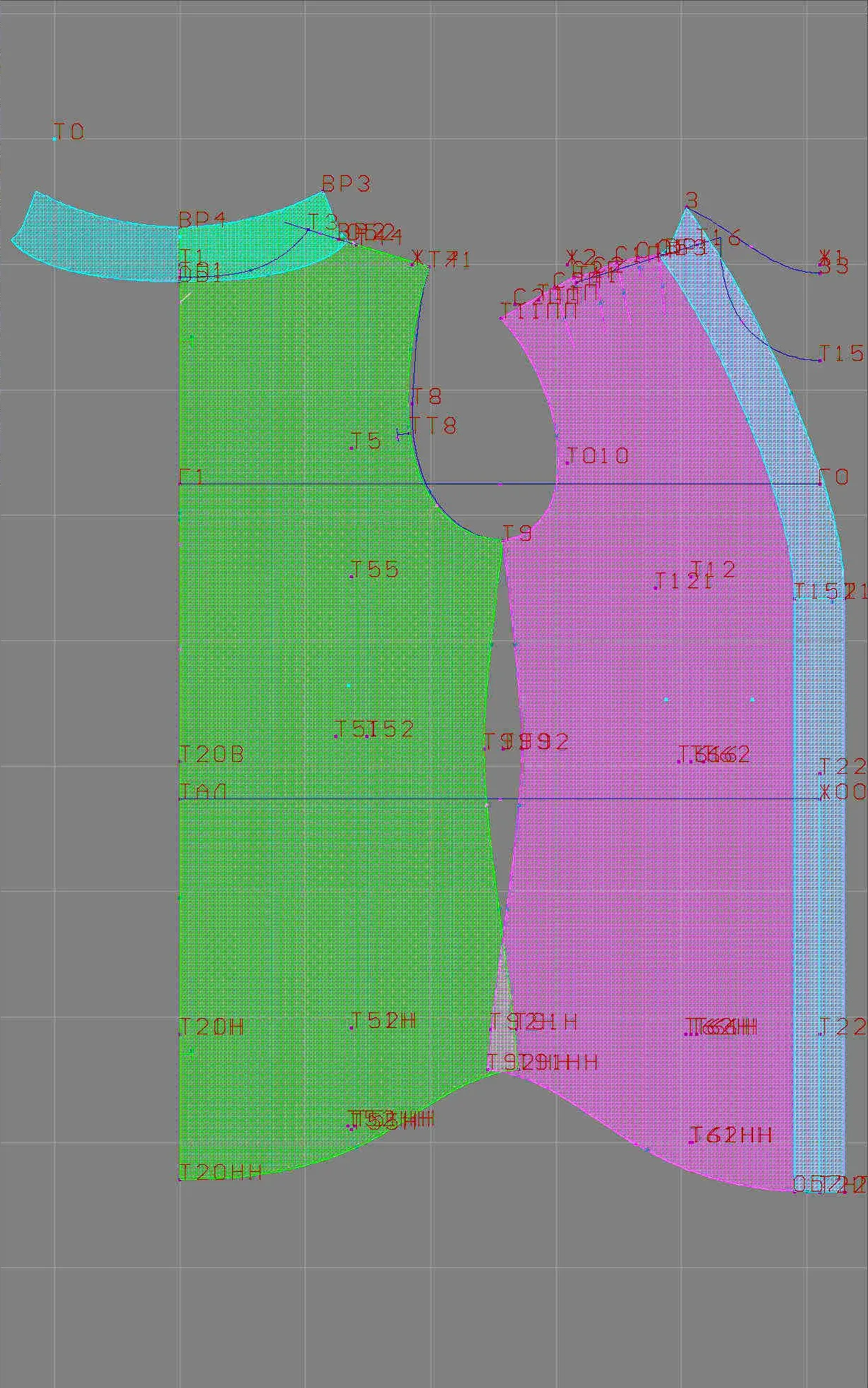Click point T8 on the armhole curve
868x1388 pixels.
pos(412,404)
